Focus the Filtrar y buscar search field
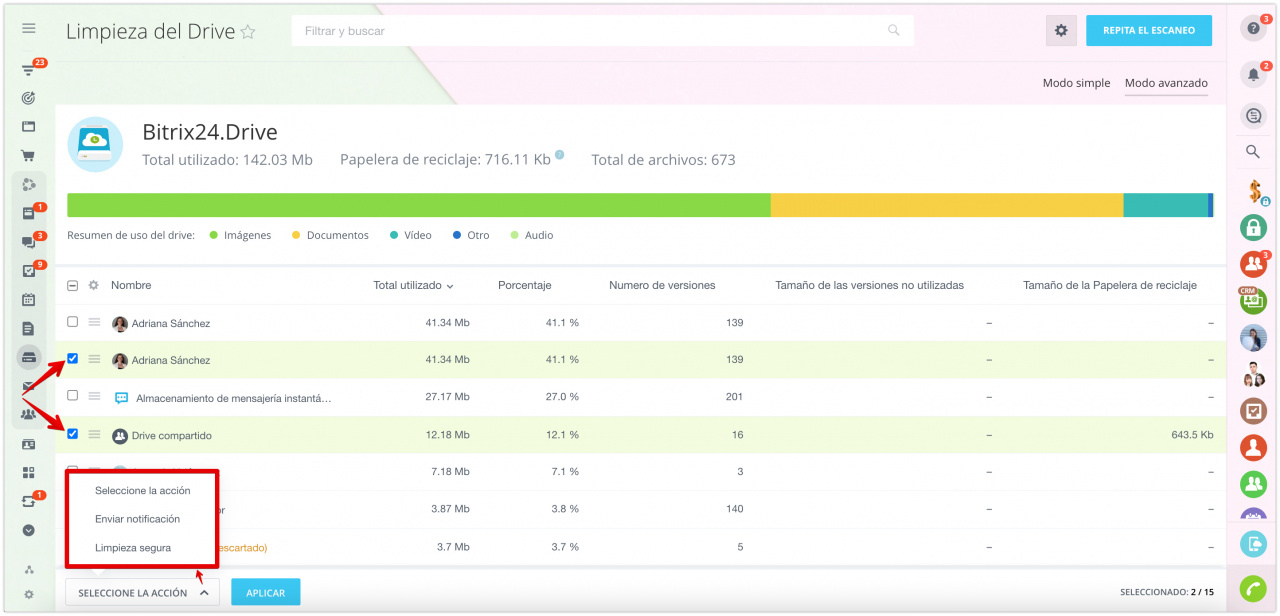This screenshot has height=616, width=1280. [603, 31]
